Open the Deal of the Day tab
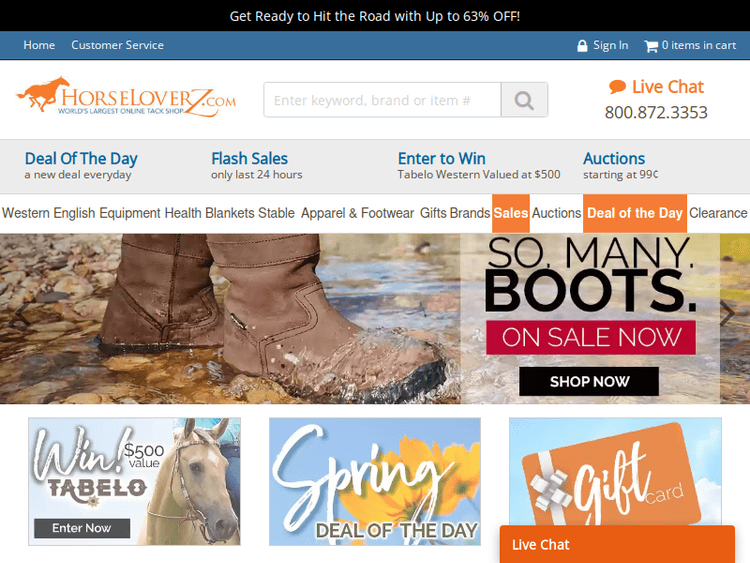 (x=634, y=213)
